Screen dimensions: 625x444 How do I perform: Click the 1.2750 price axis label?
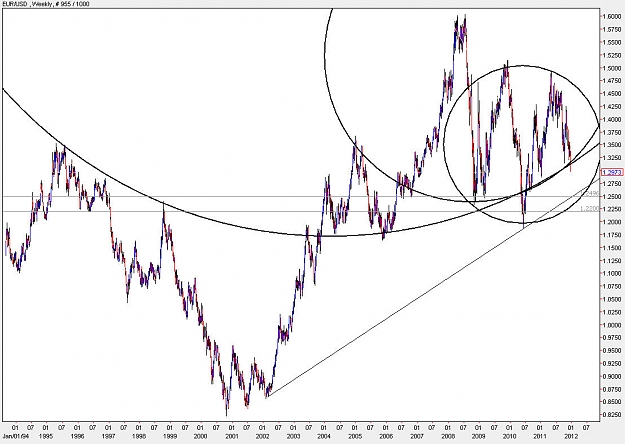[612, 184]
